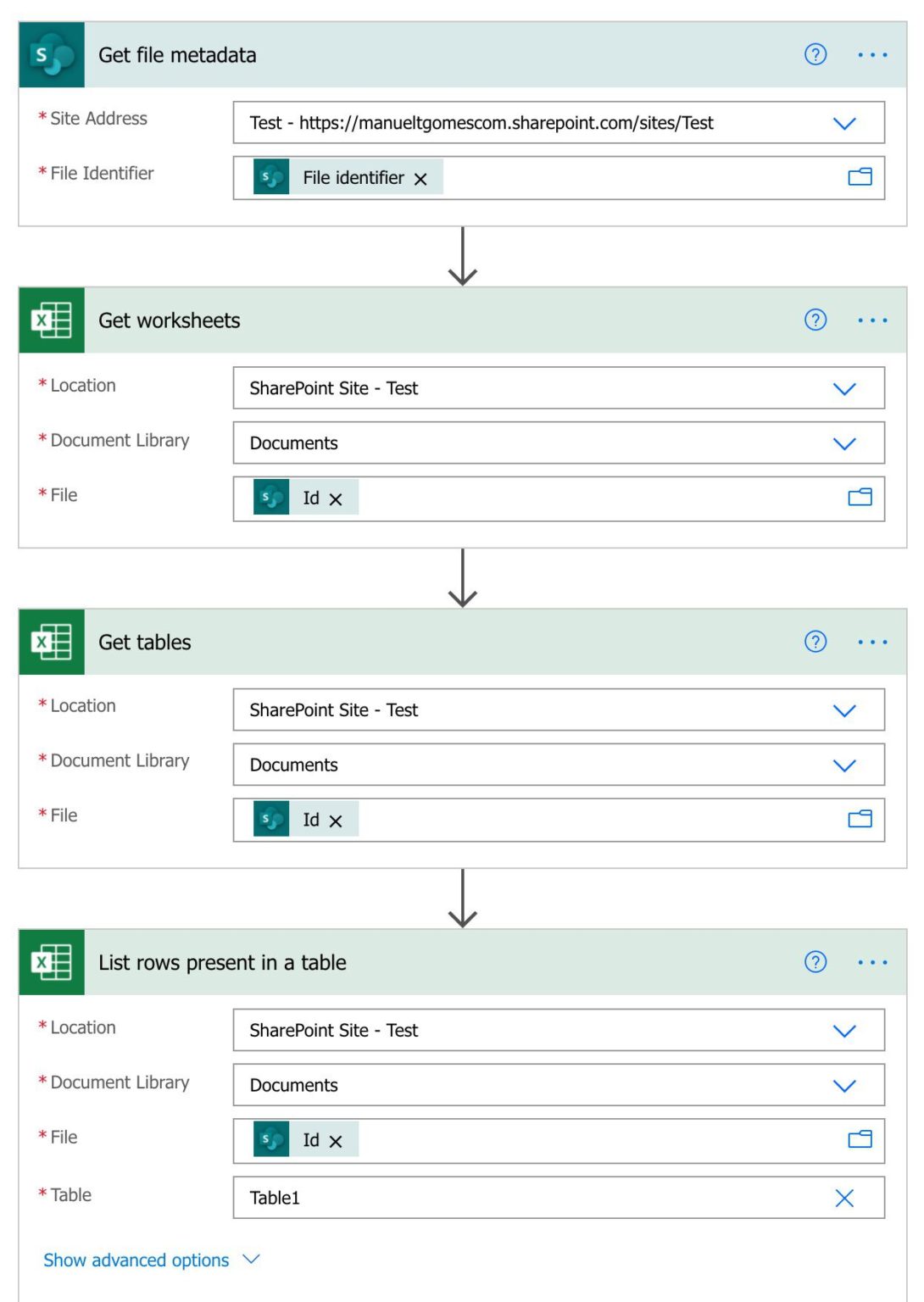Click the SharePoint connector icon on Get file metadata
924x1302 pixels.
click(x=53, y=54)
